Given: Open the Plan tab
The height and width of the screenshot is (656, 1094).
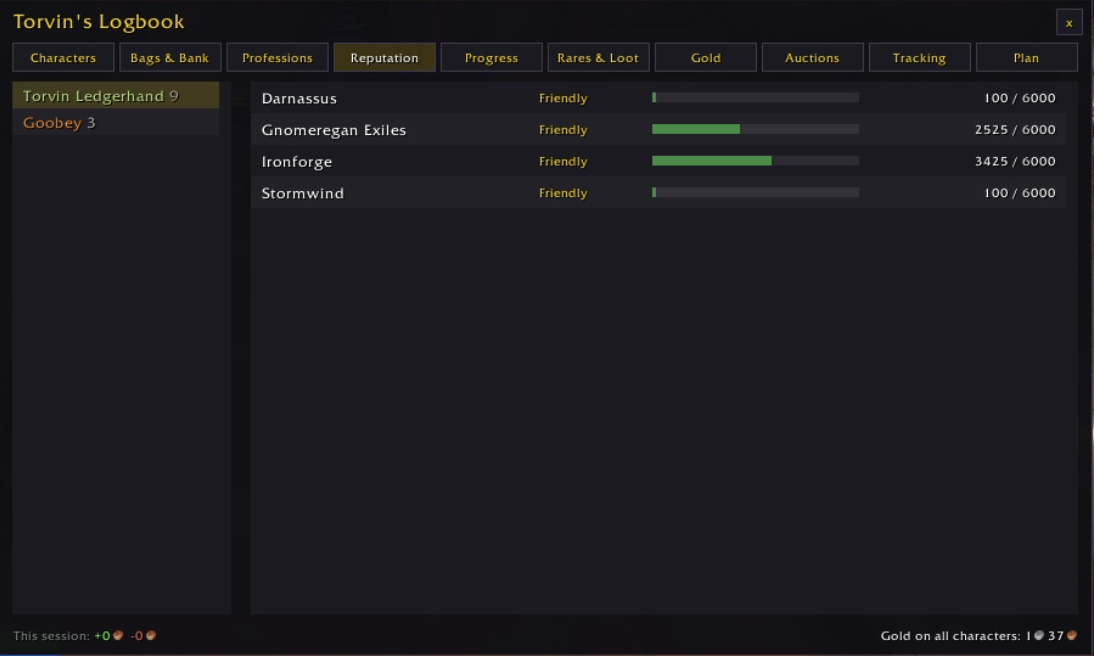Looking at the screenshot, I should pyautogui.click(x=1026, y=58).
